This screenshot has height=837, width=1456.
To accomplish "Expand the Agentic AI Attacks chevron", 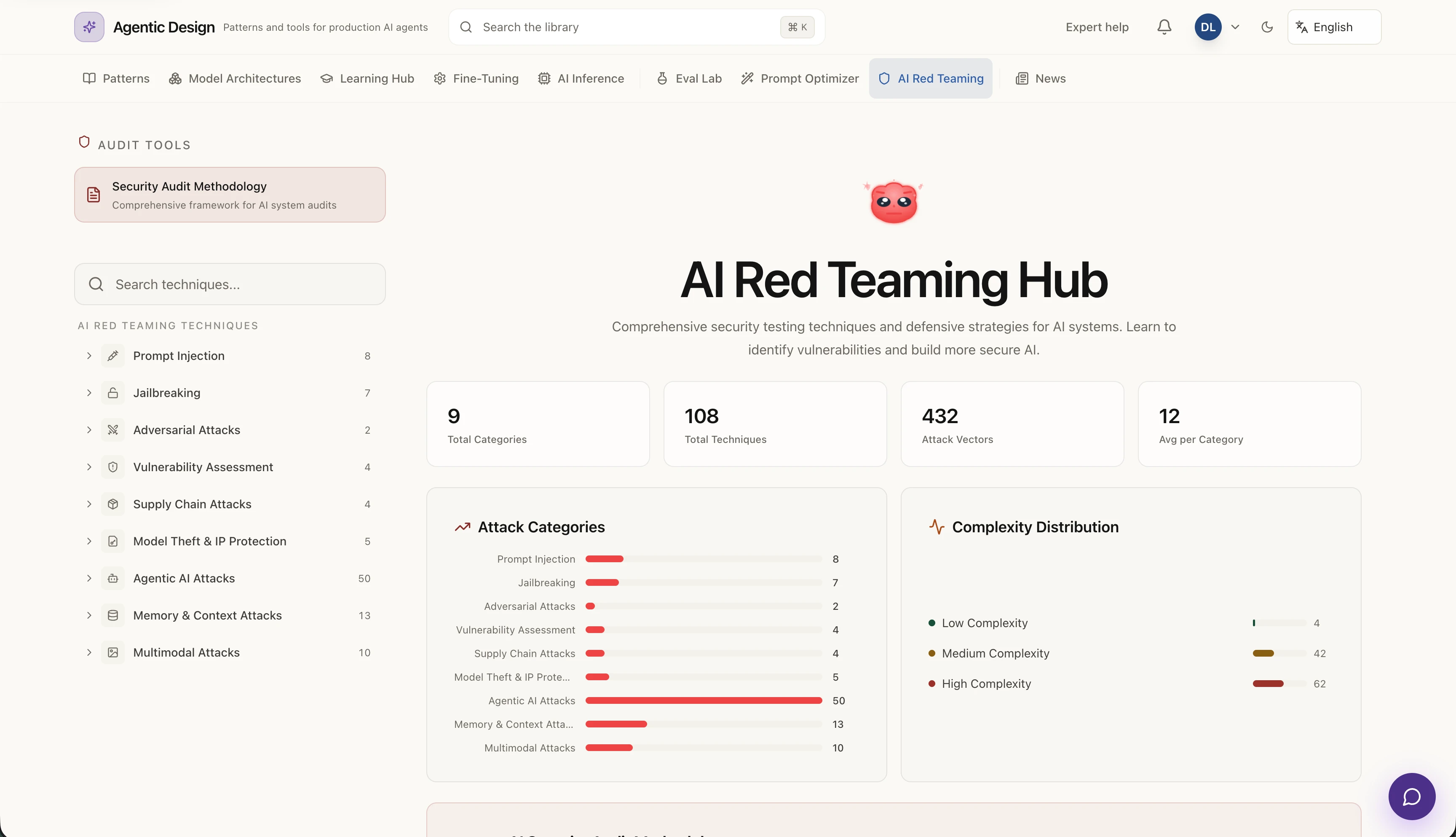I will (x=89, y=578).
